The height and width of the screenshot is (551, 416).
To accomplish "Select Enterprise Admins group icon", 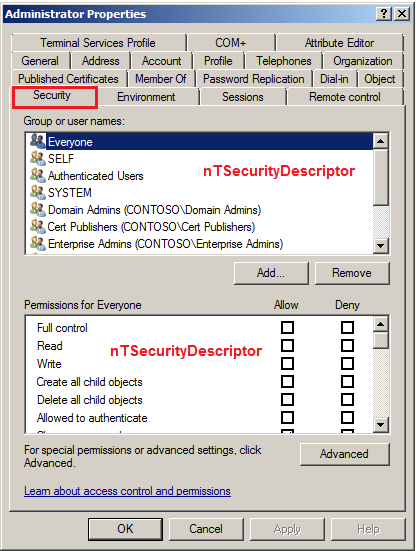I will [x=38, y=244].
